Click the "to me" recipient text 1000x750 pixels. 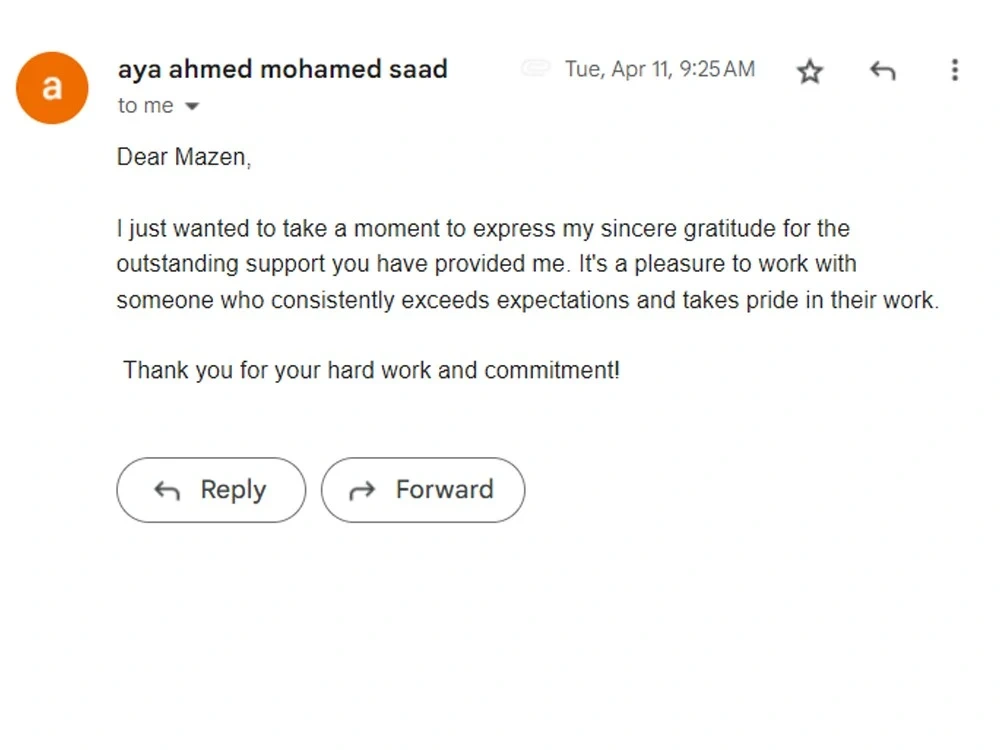click(x=145, y=105)
